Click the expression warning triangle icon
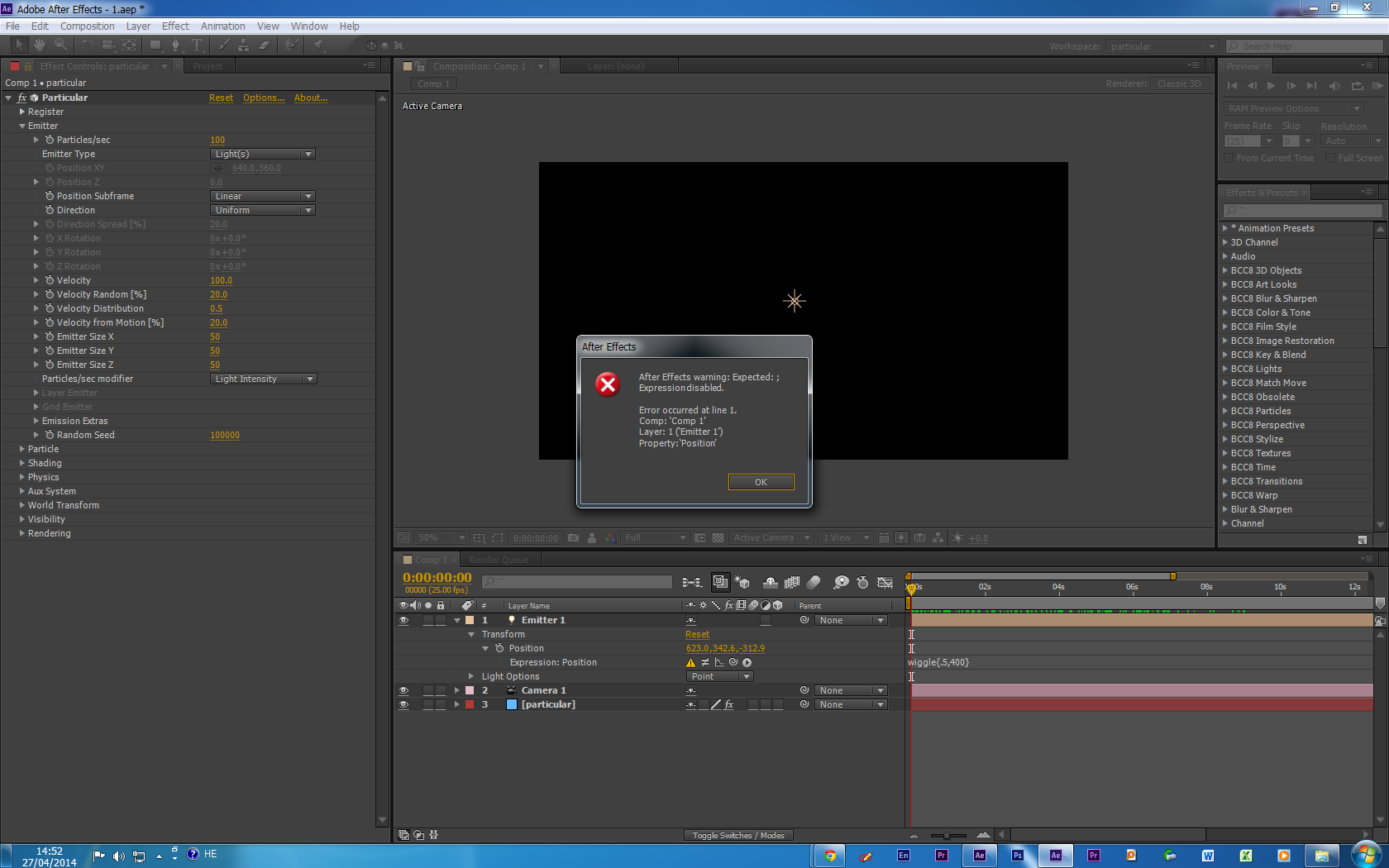The width and height of the screenshot is (1389, 868). (690, 662)
